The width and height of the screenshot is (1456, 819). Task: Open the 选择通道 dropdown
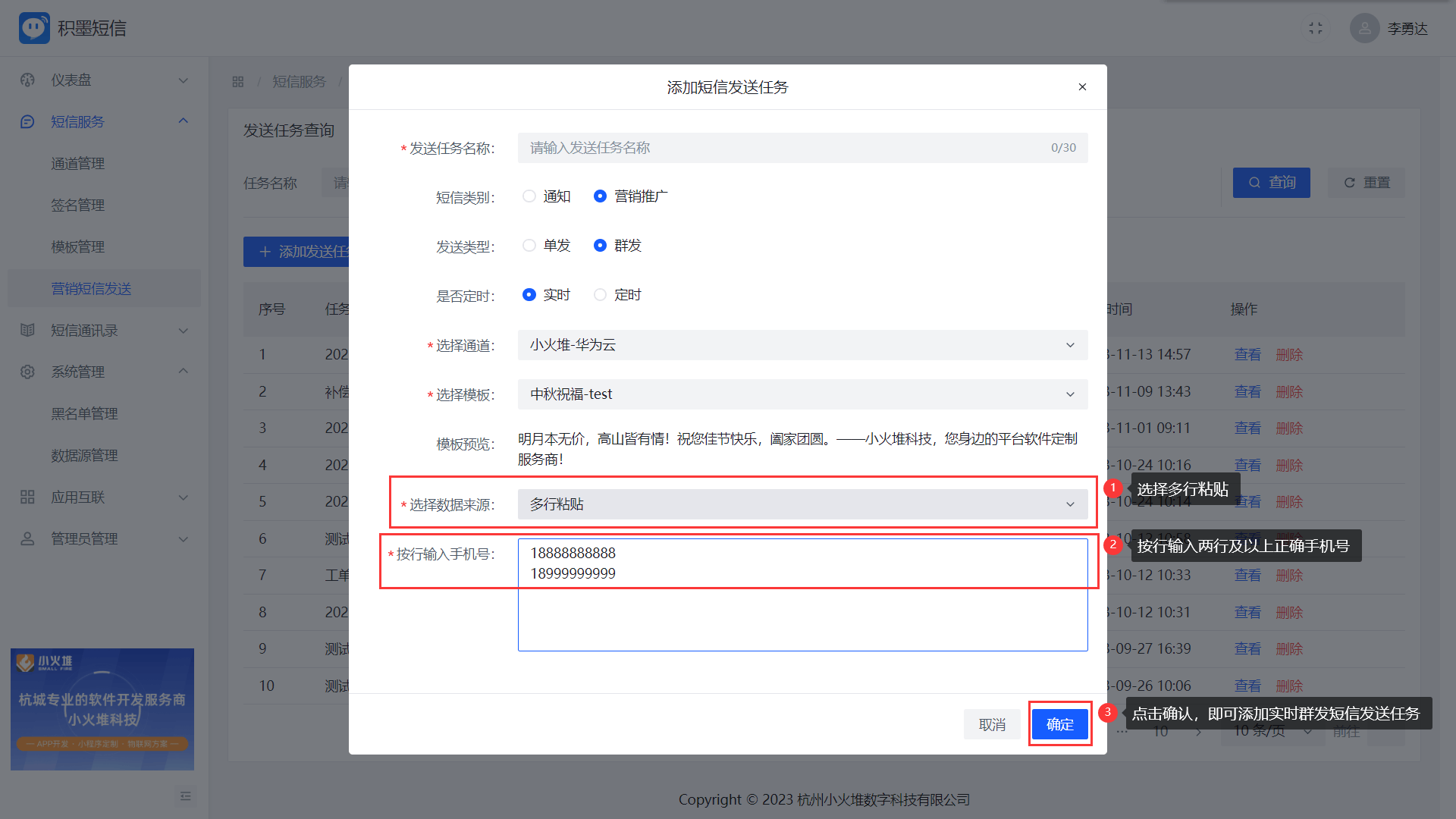802,345
